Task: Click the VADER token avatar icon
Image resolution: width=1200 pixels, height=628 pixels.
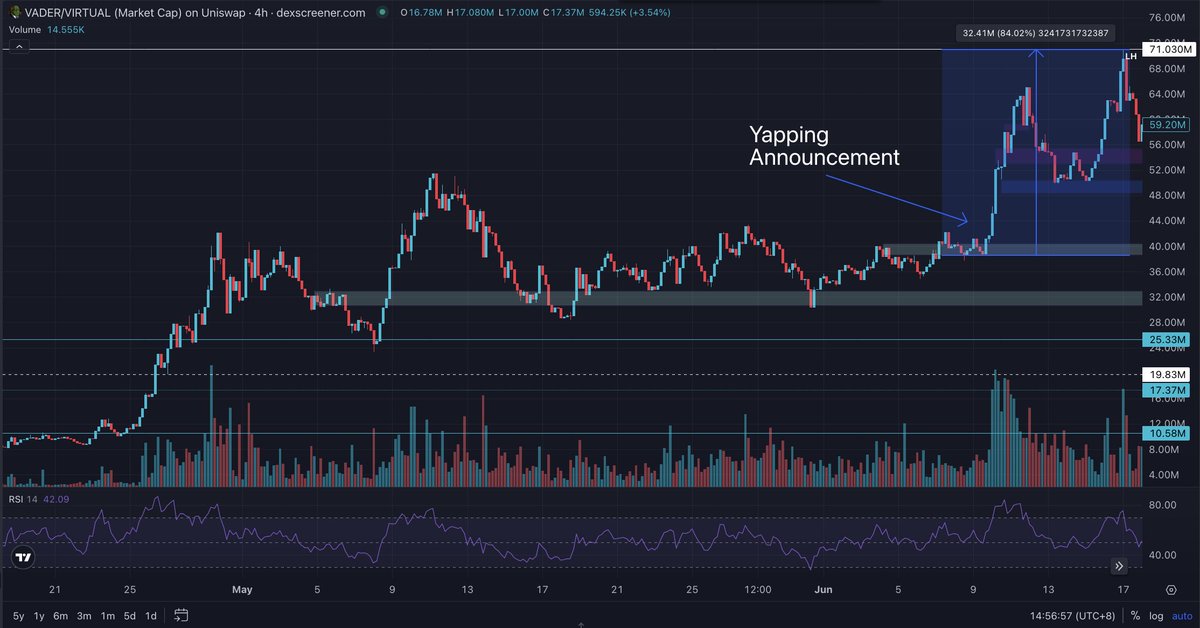Action: pyautogui.click(x=15, y=12)
